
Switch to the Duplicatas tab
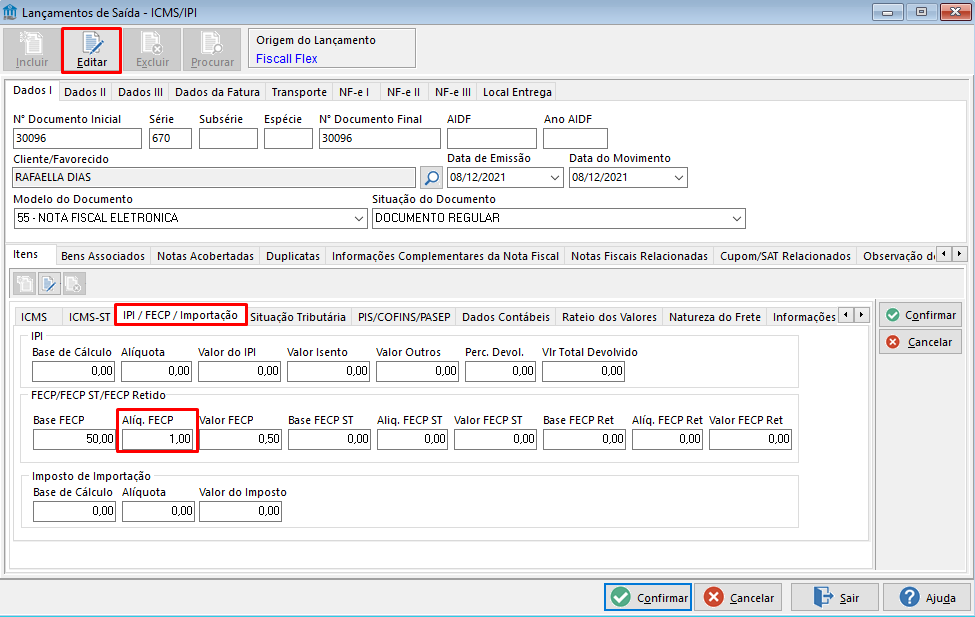(x=293, y=256)
